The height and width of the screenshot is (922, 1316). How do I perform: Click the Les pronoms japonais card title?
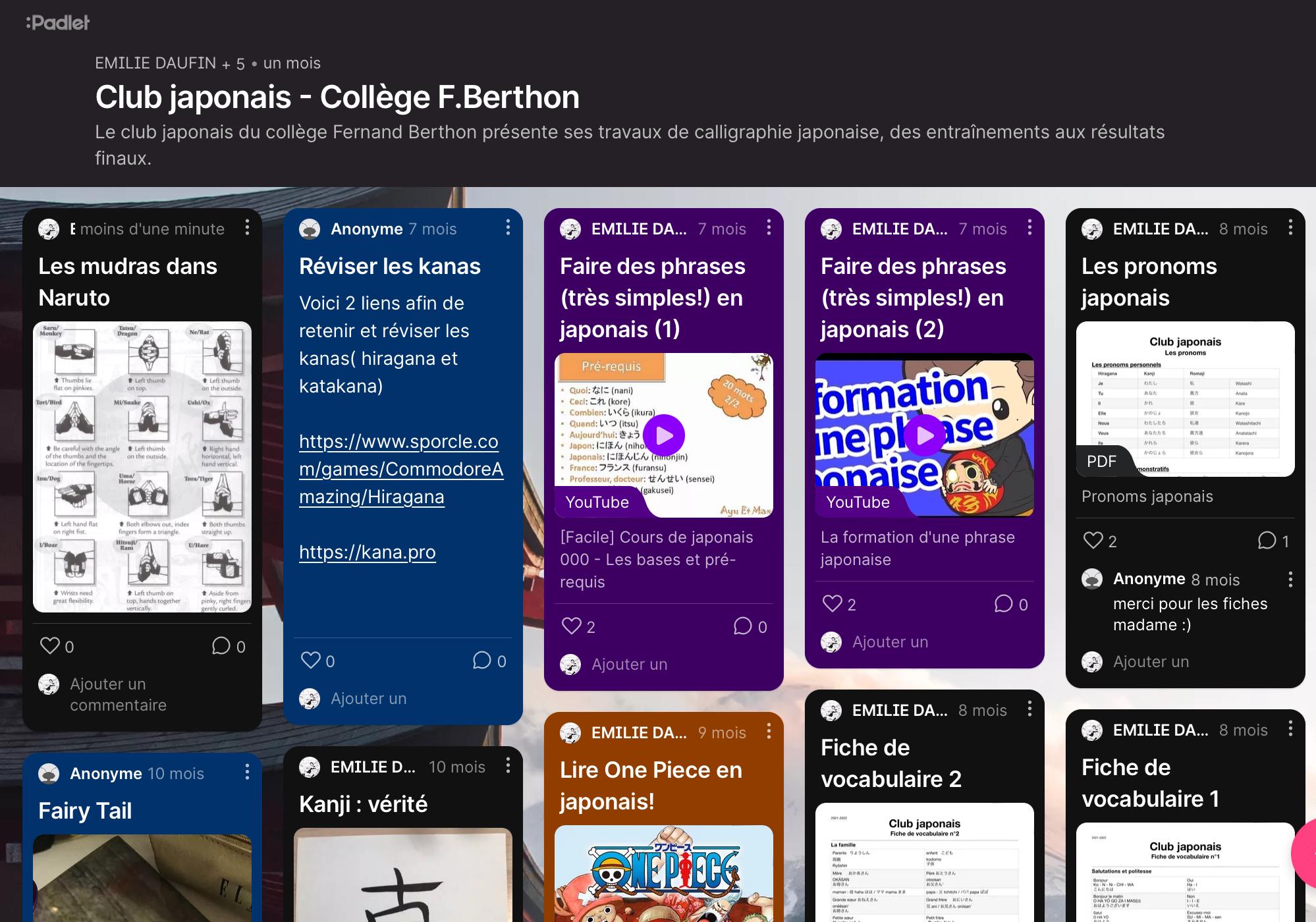(1149, 282)
